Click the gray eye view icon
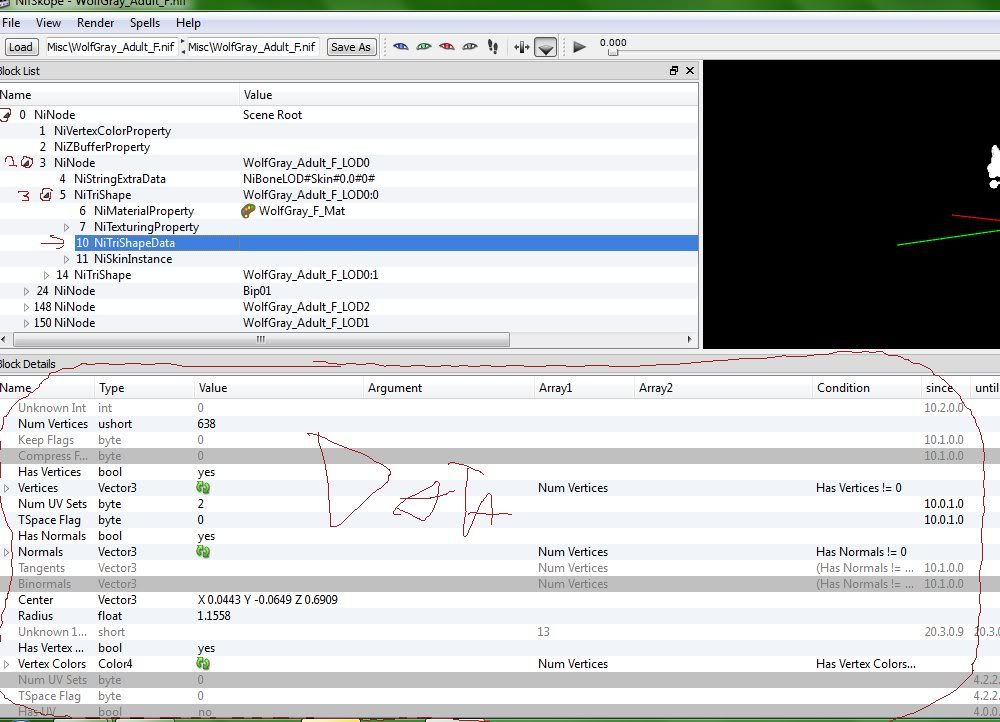 click(470, 47)
